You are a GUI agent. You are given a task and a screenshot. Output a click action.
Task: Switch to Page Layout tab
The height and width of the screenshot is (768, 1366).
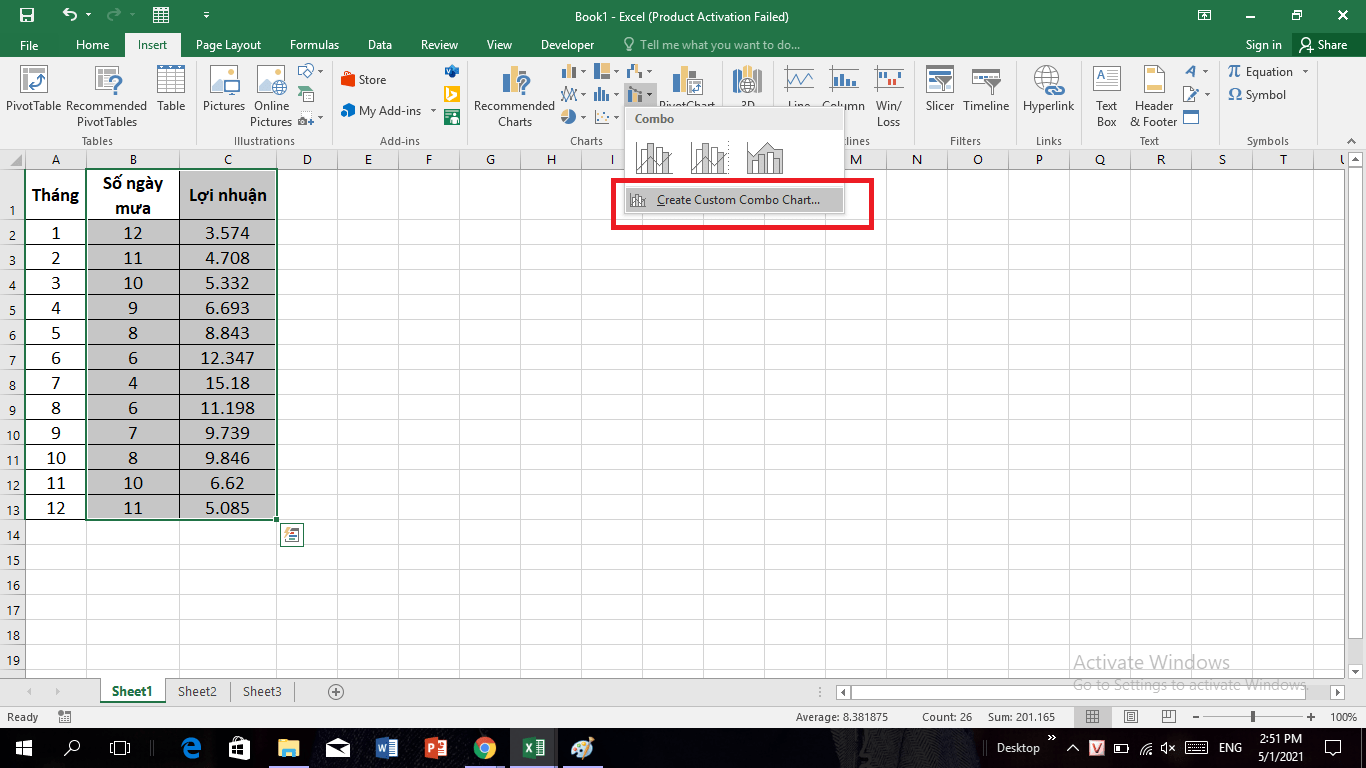[228, 45]
